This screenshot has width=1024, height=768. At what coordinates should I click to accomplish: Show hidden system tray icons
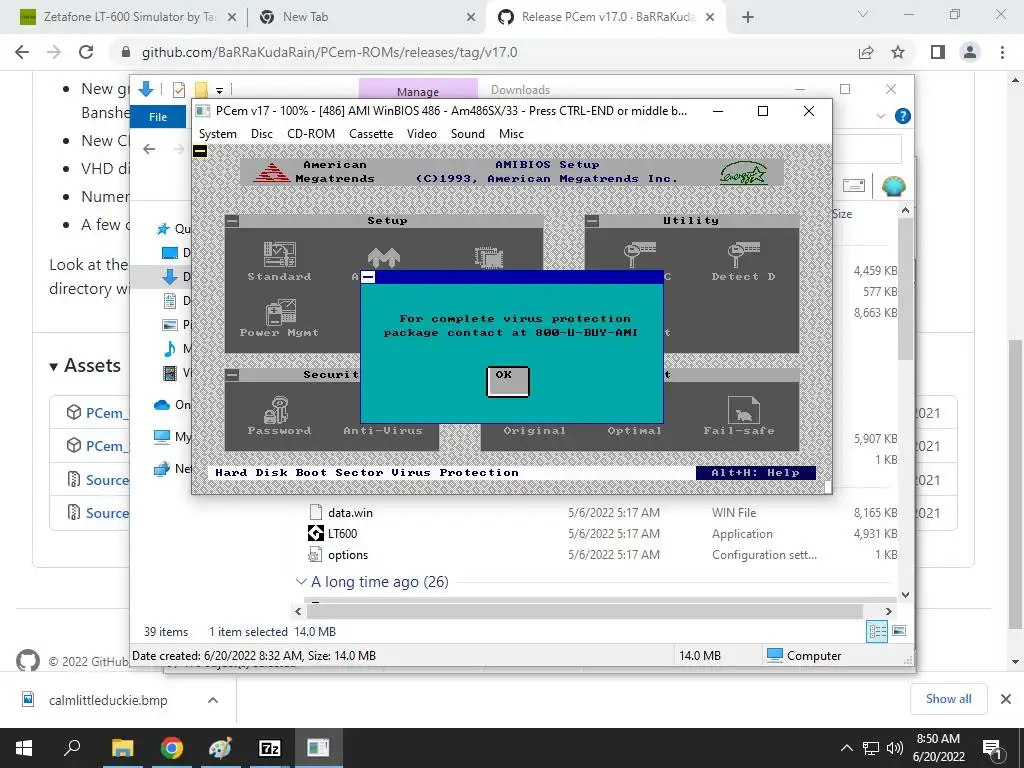pos(846,748)
